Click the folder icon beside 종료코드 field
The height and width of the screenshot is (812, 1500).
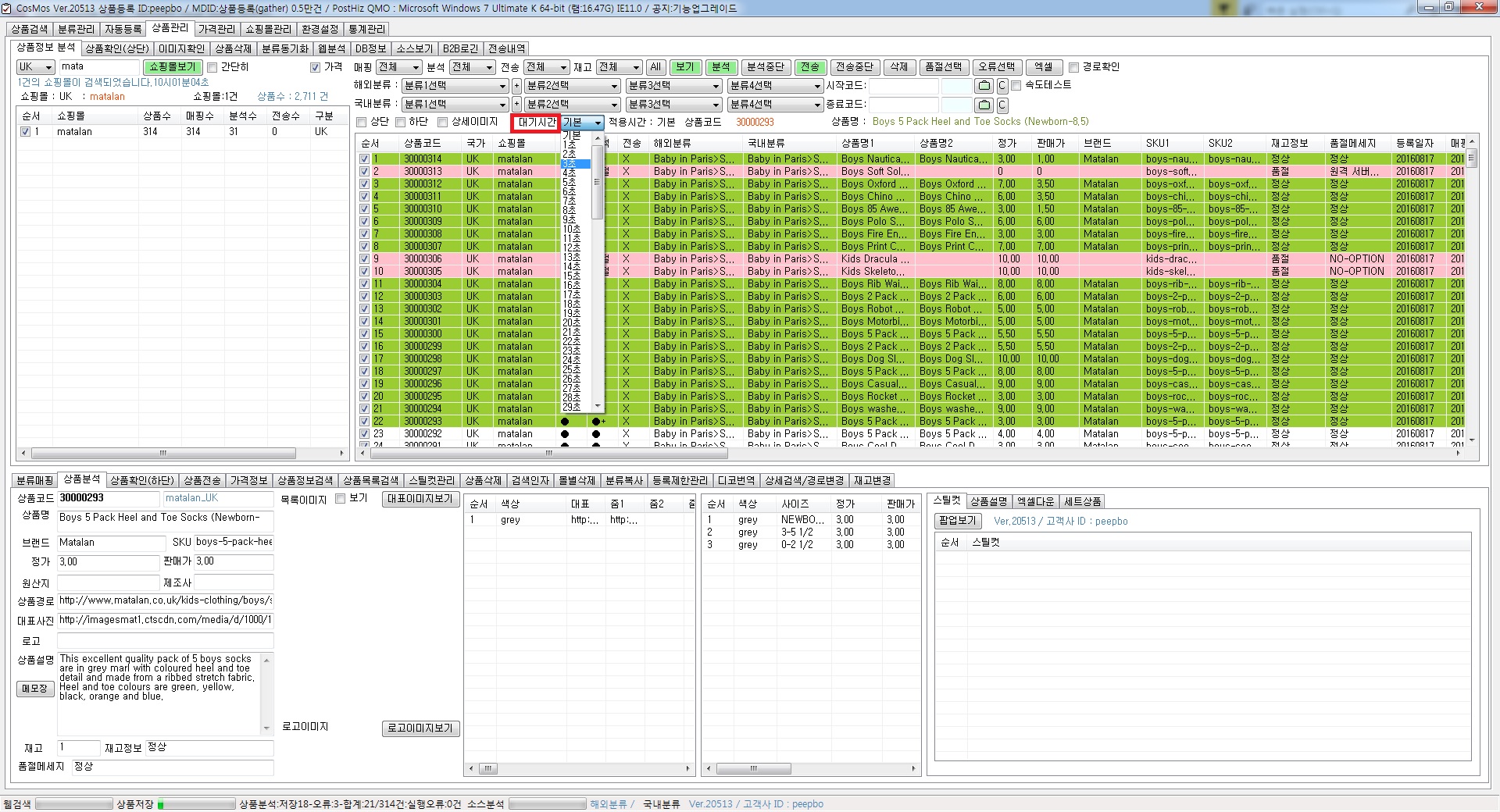point(984,105)
